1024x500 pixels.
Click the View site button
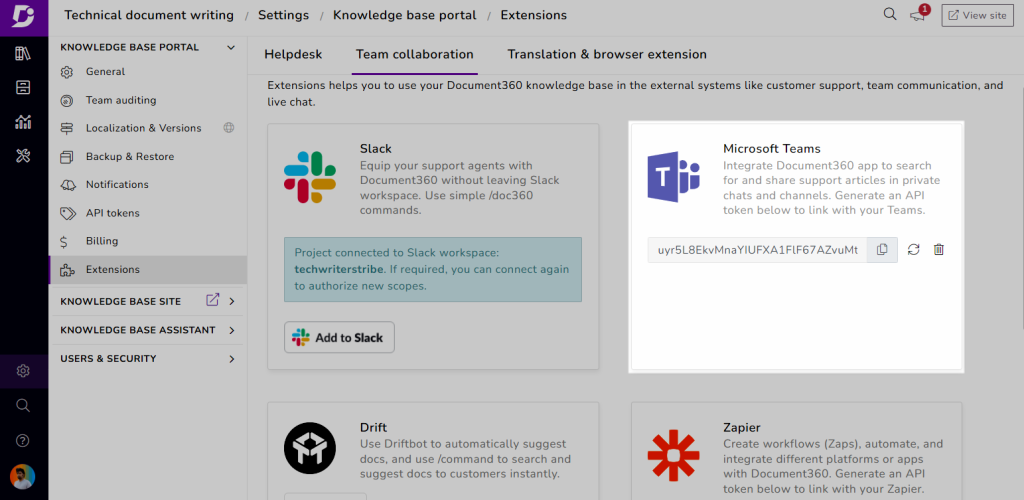[x=977, y=15]
